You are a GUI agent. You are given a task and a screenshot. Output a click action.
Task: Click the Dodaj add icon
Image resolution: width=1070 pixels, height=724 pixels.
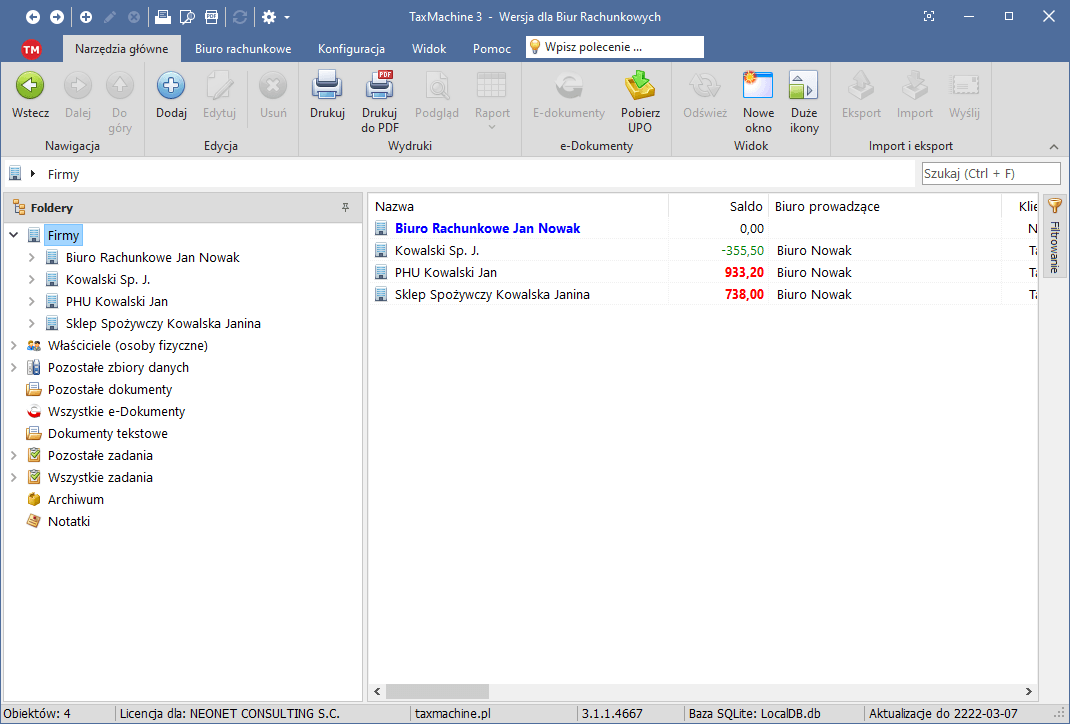(171, 88)
